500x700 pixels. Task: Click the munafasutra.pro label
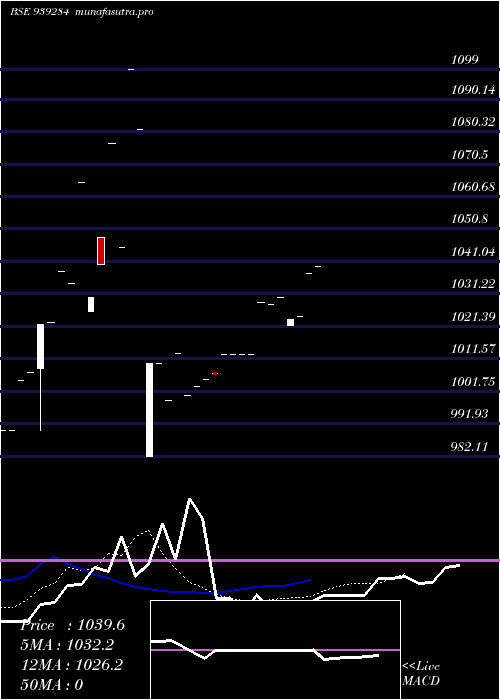coord(114,12)
